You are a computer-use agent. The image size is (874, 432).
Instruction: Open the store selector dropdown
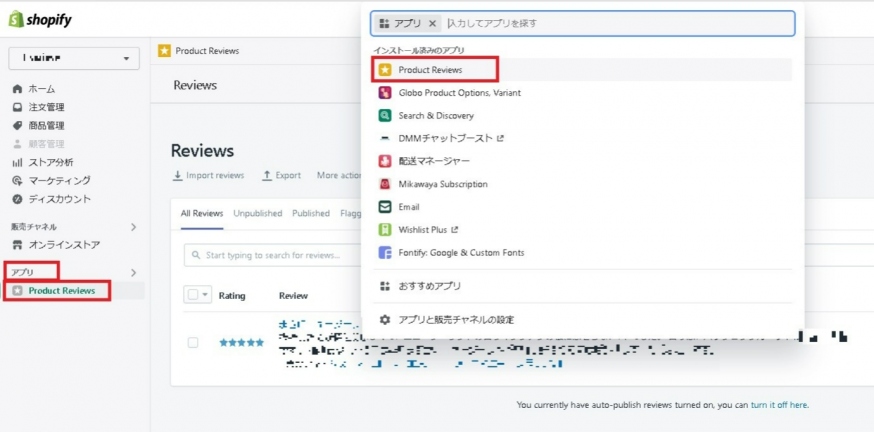point(74,59)
